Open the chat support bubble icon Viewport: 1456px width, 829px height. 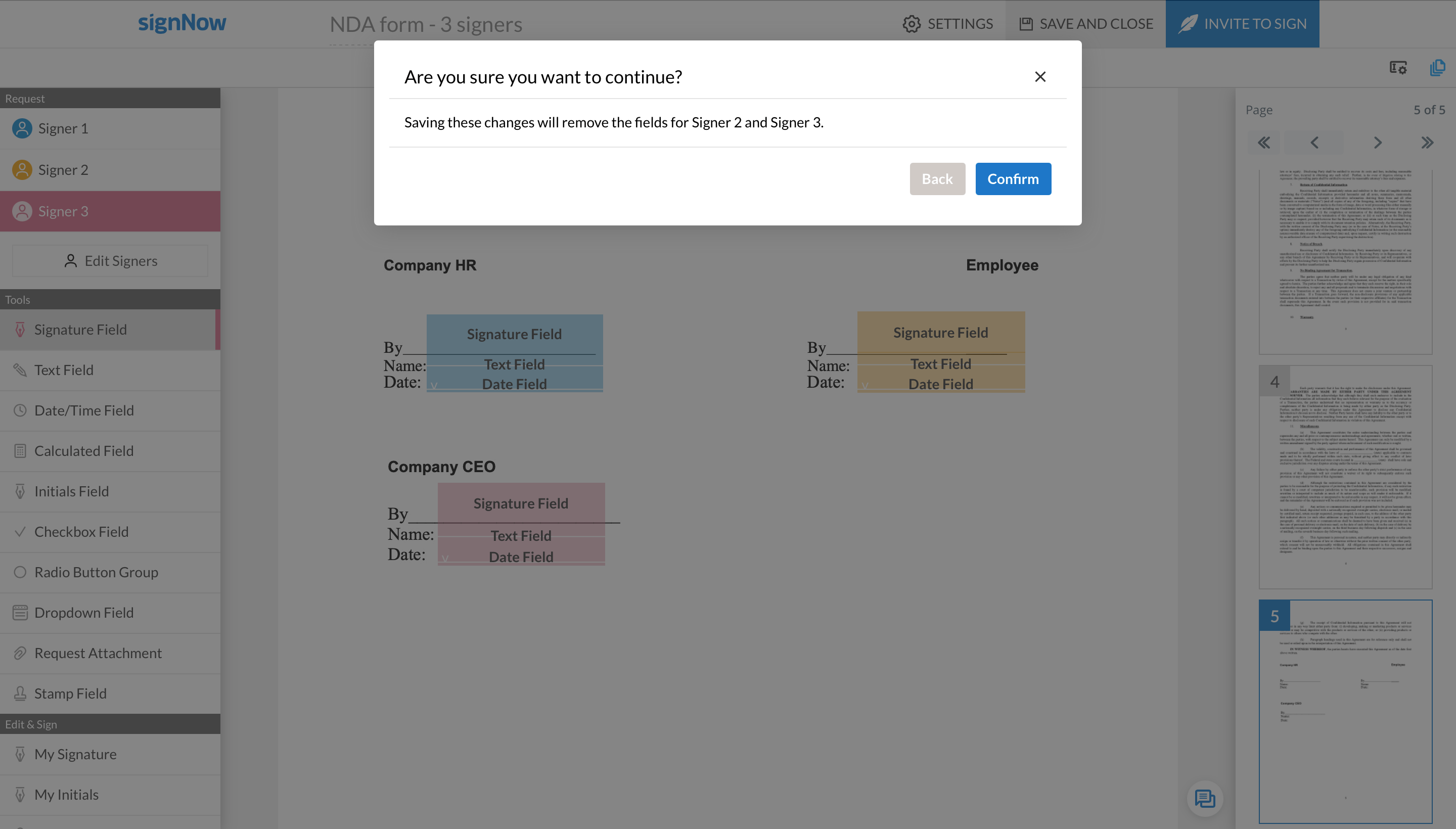pyautogui.click(x=1204, y=798)
